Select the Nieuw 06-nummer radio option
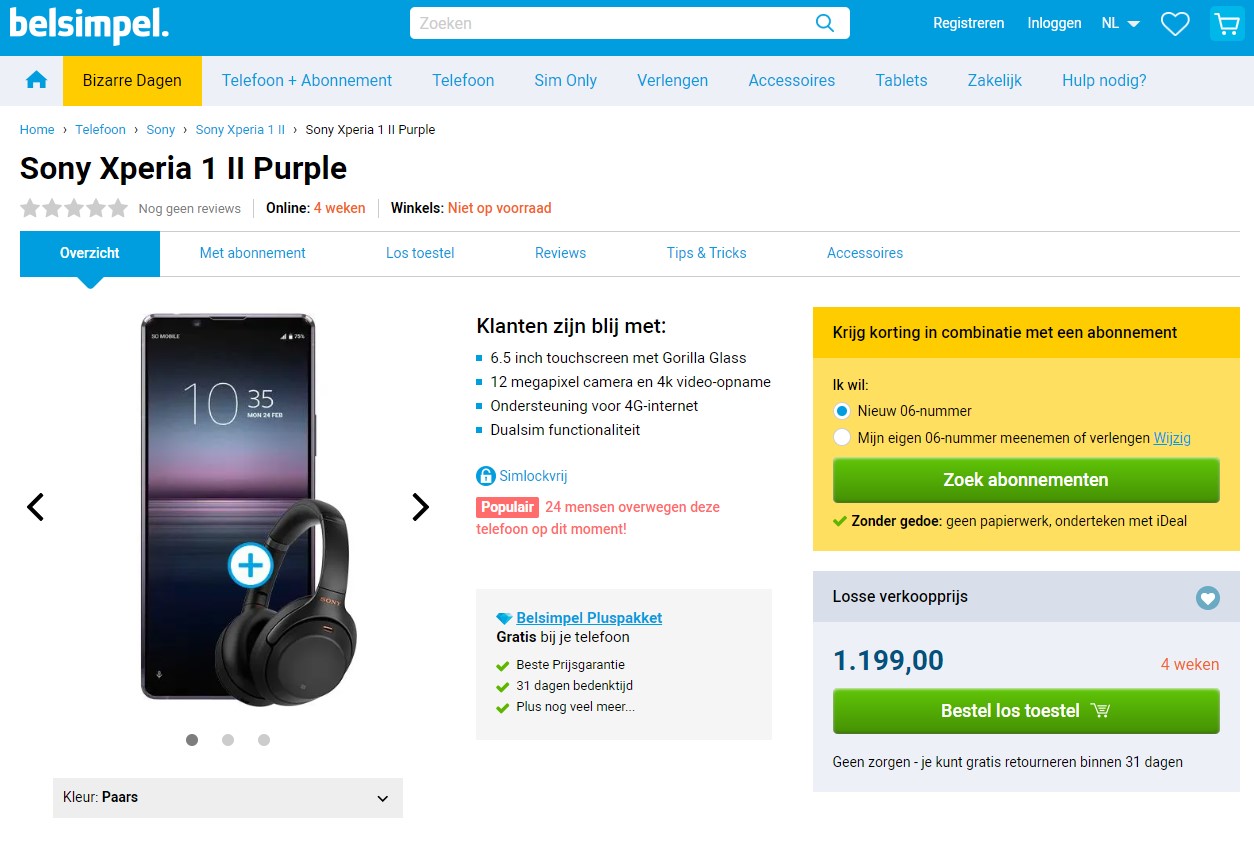This screenshot has height=847, width=1254. pos(842,411)
